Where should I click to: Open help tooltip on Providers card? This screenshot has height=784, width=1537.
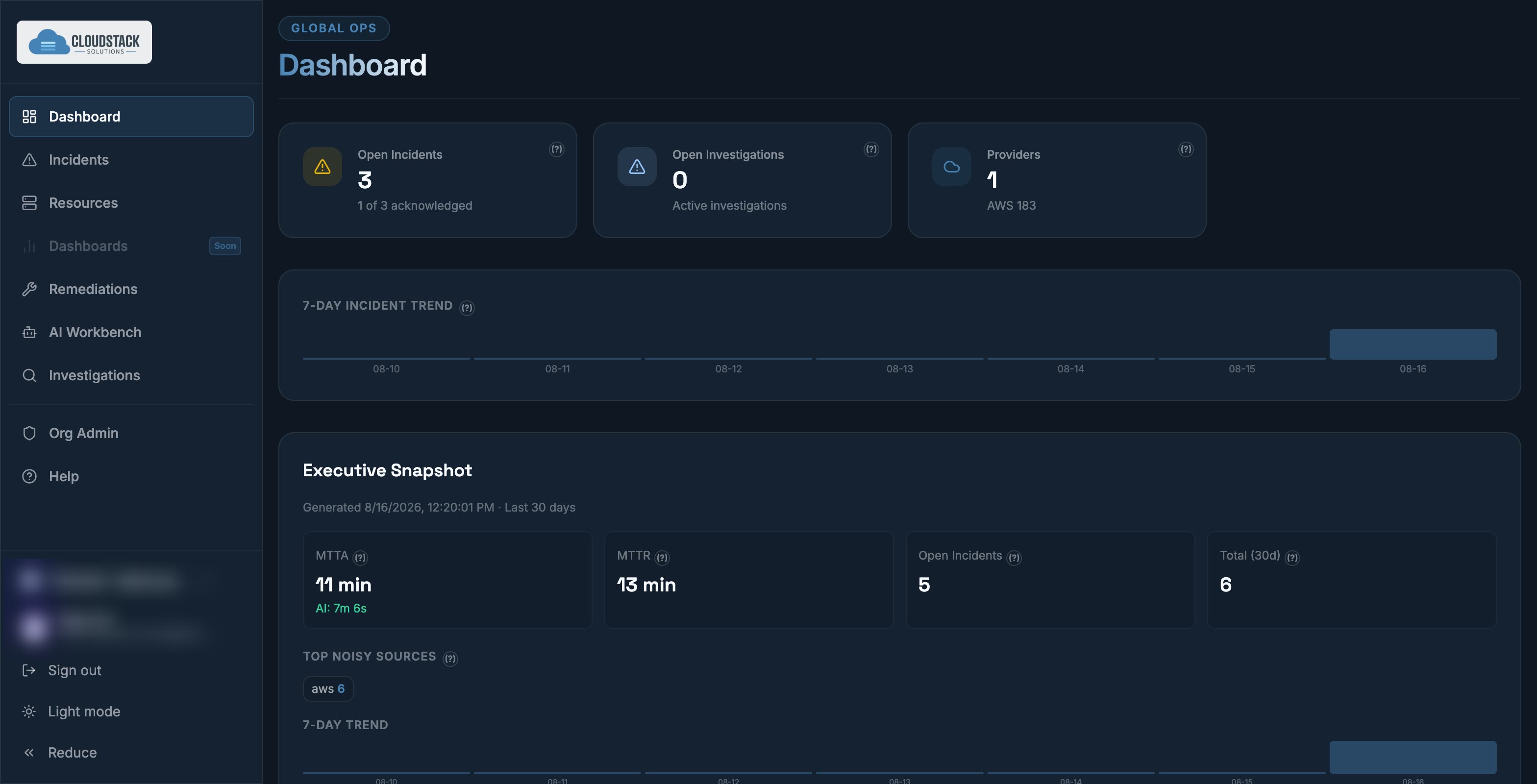1186,149
